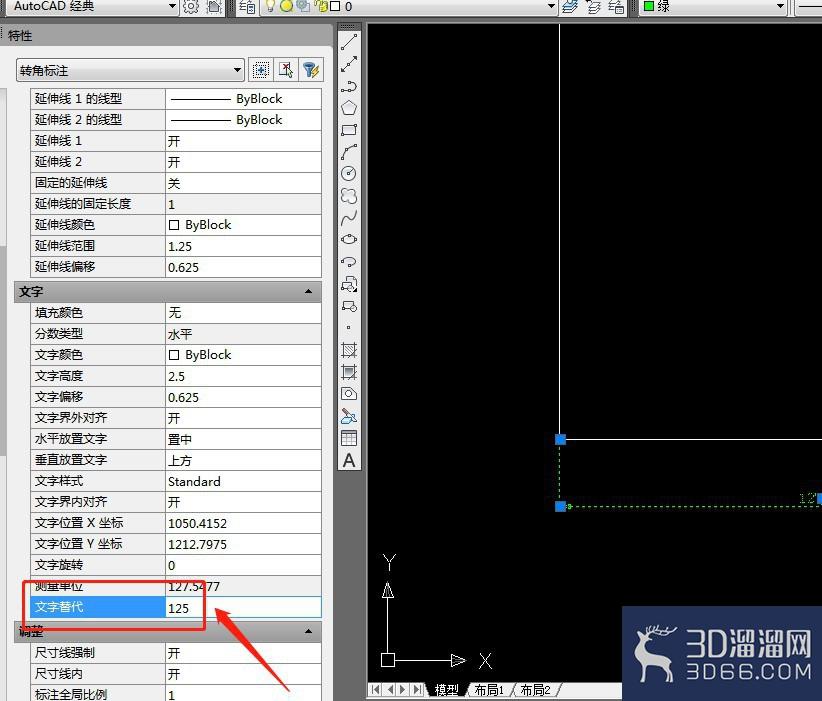The height and width of the screenshot is (701, 822).
Task: Toggle layer 0 lock icon
Action: click(322, 6)
